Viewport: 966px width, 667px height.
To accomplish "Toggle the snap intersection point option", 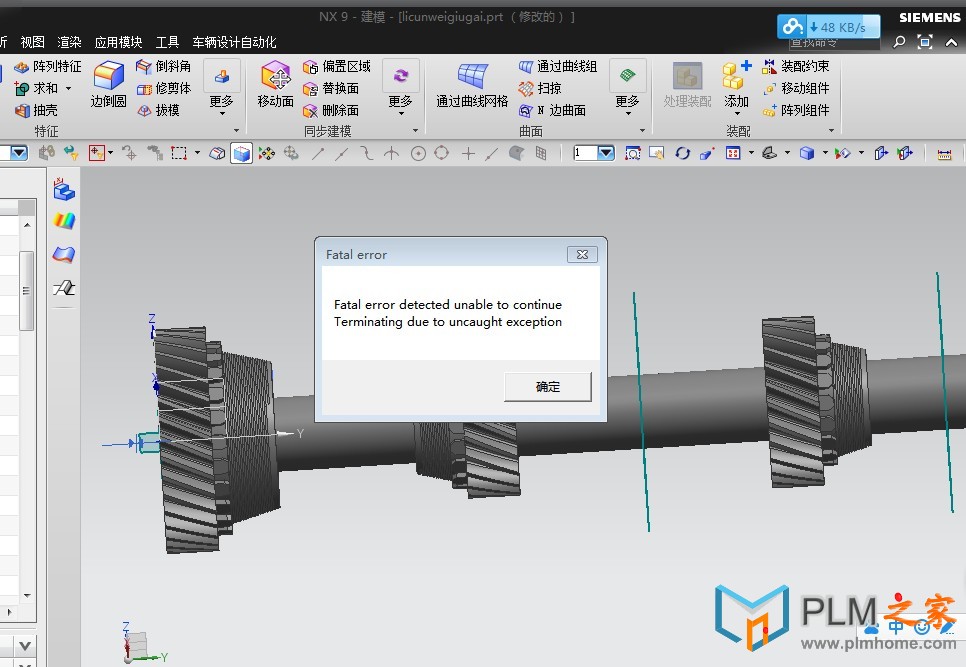I will point(391,153).
